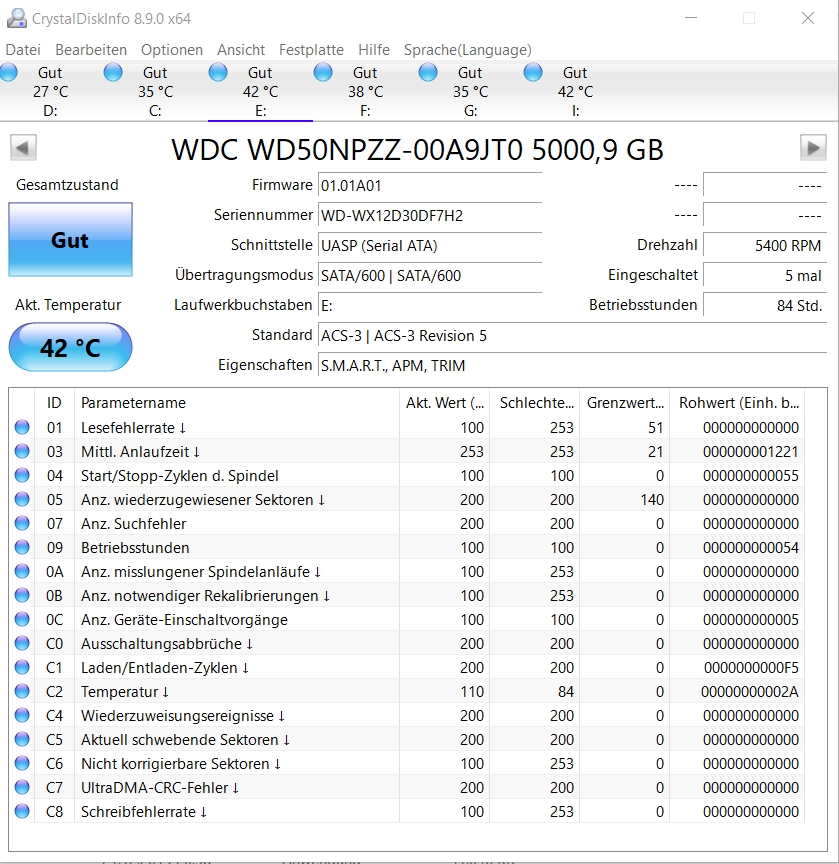The image size is (839, 864).
Task: Click the Standard field ACS-3 Revision 5
Action: tap(572, 336)
